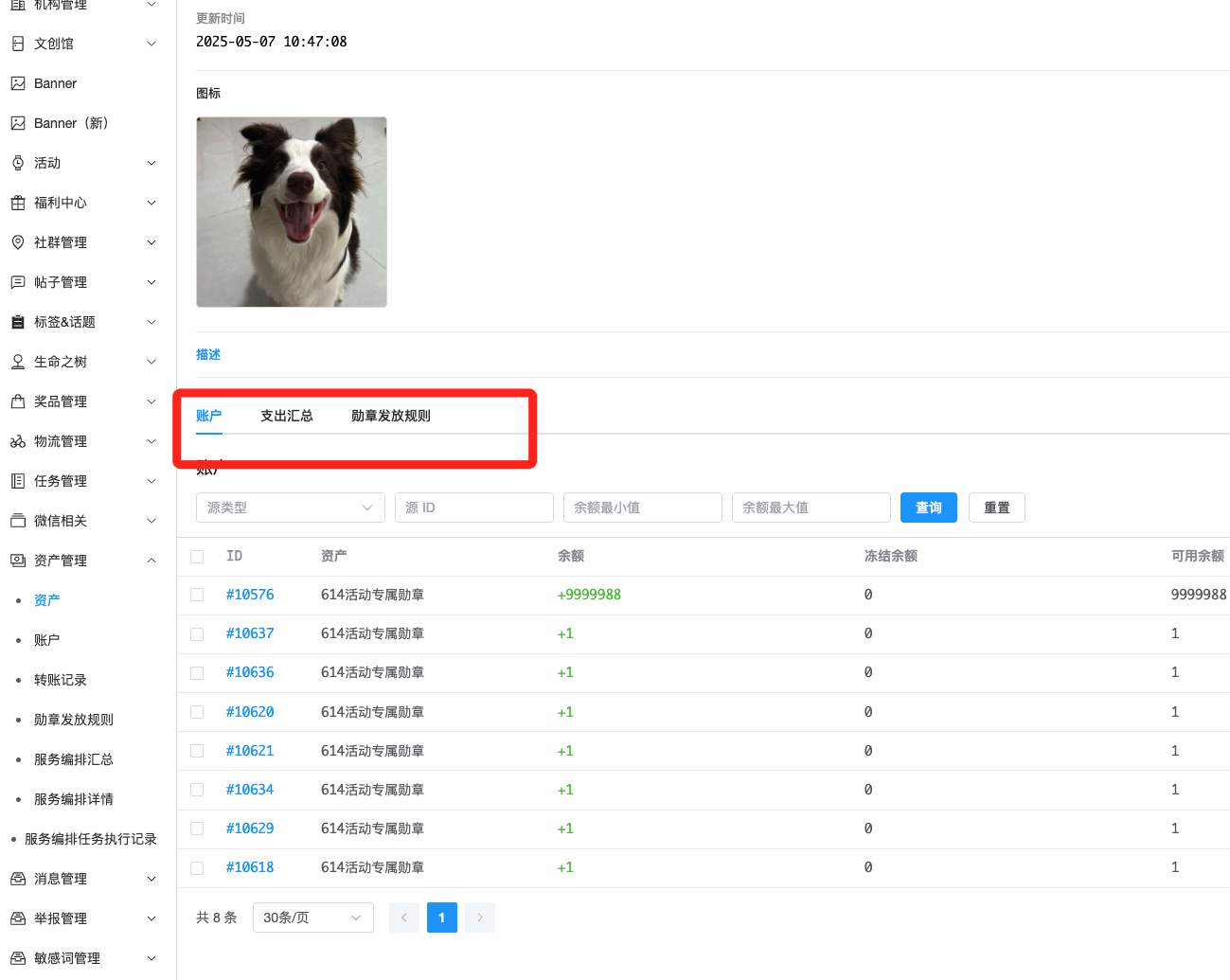Click the location pin icon for 社群管理
The image size is (1230, 980).
coord(18,242)
